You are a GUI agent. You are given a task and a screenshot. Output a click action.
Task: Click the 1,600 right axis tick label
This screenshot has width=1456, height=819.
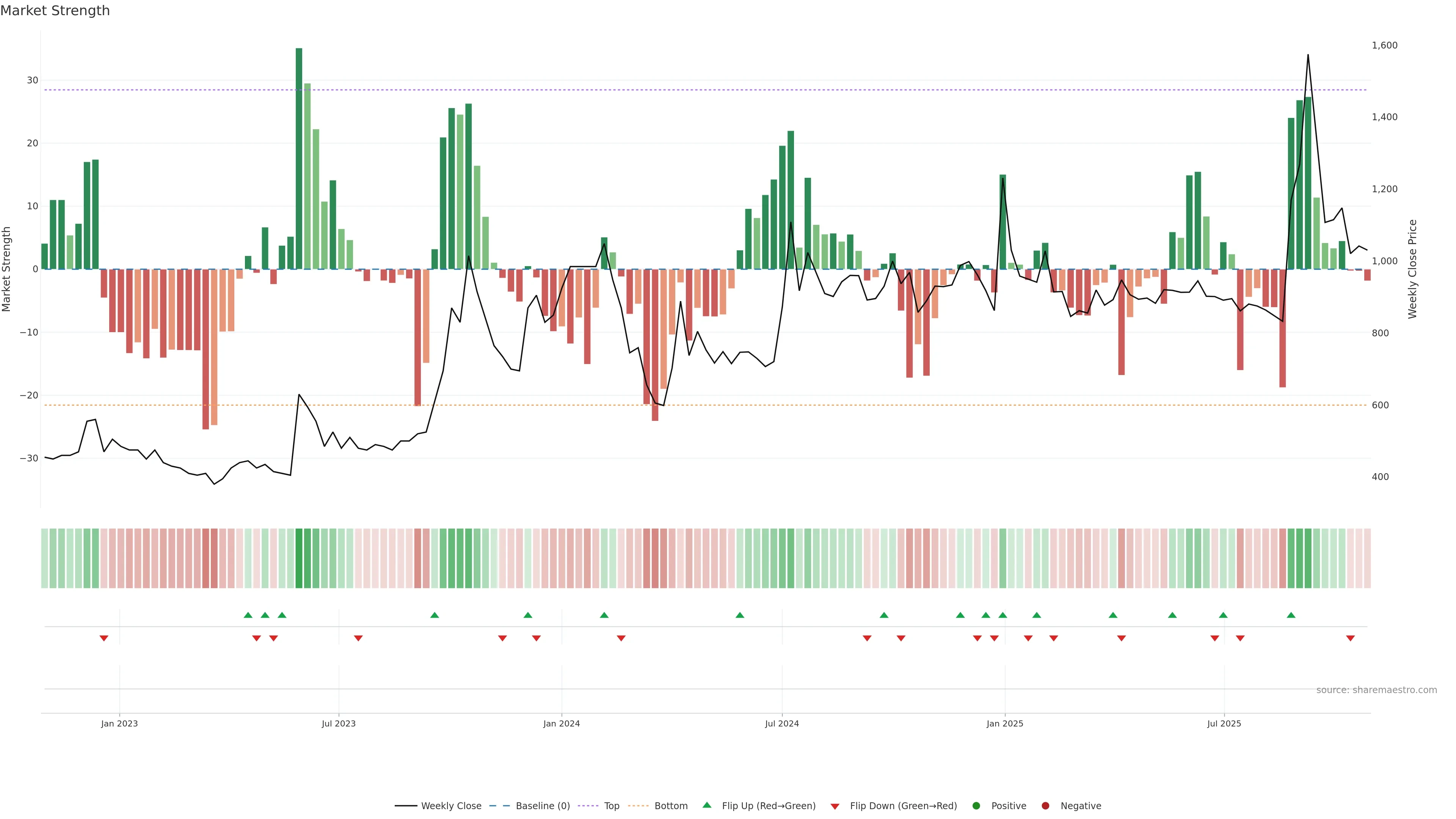1384,45
